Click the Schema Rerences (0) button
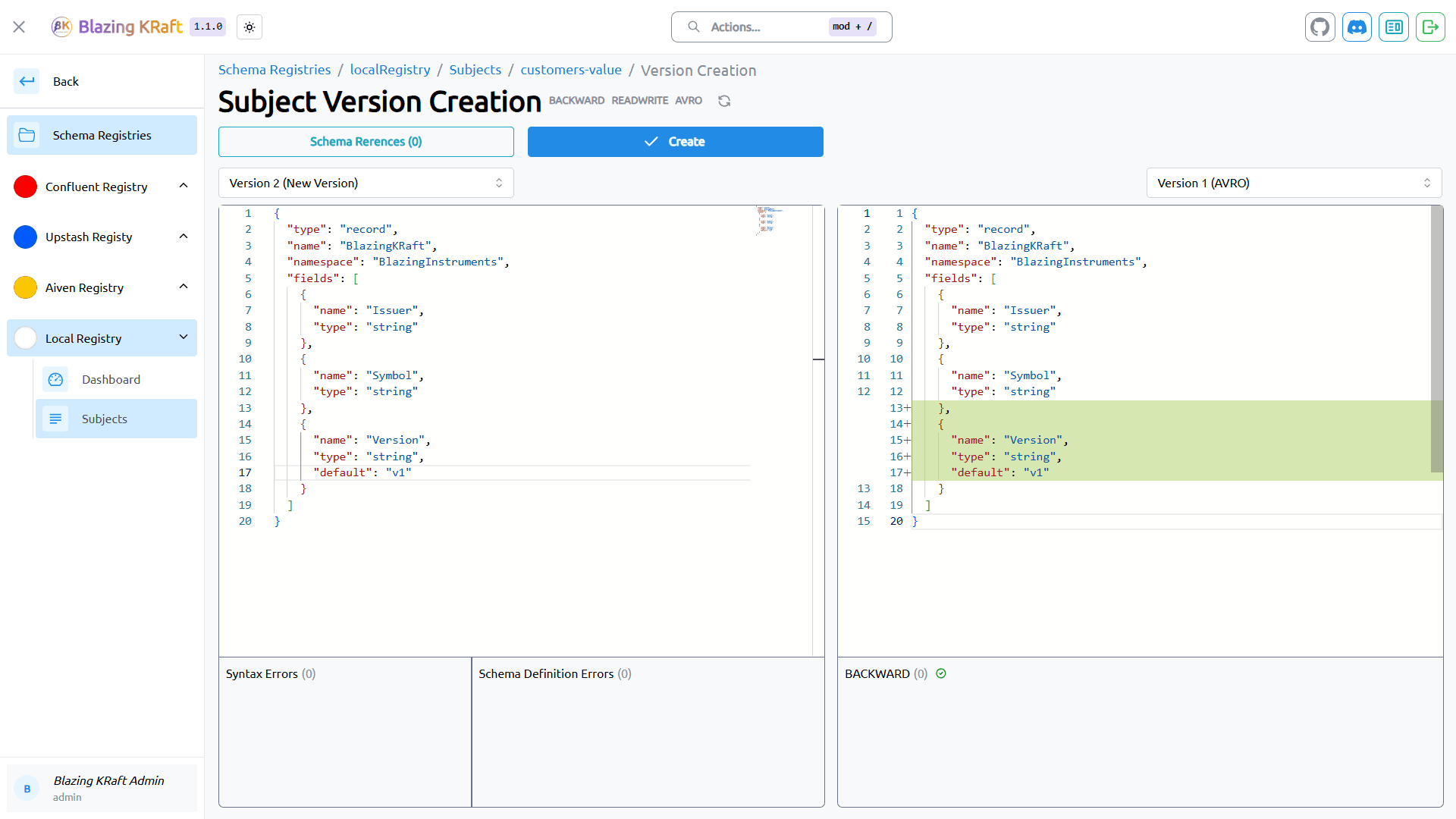Viewport: 1456px width, 819px height. pos(366,142)
